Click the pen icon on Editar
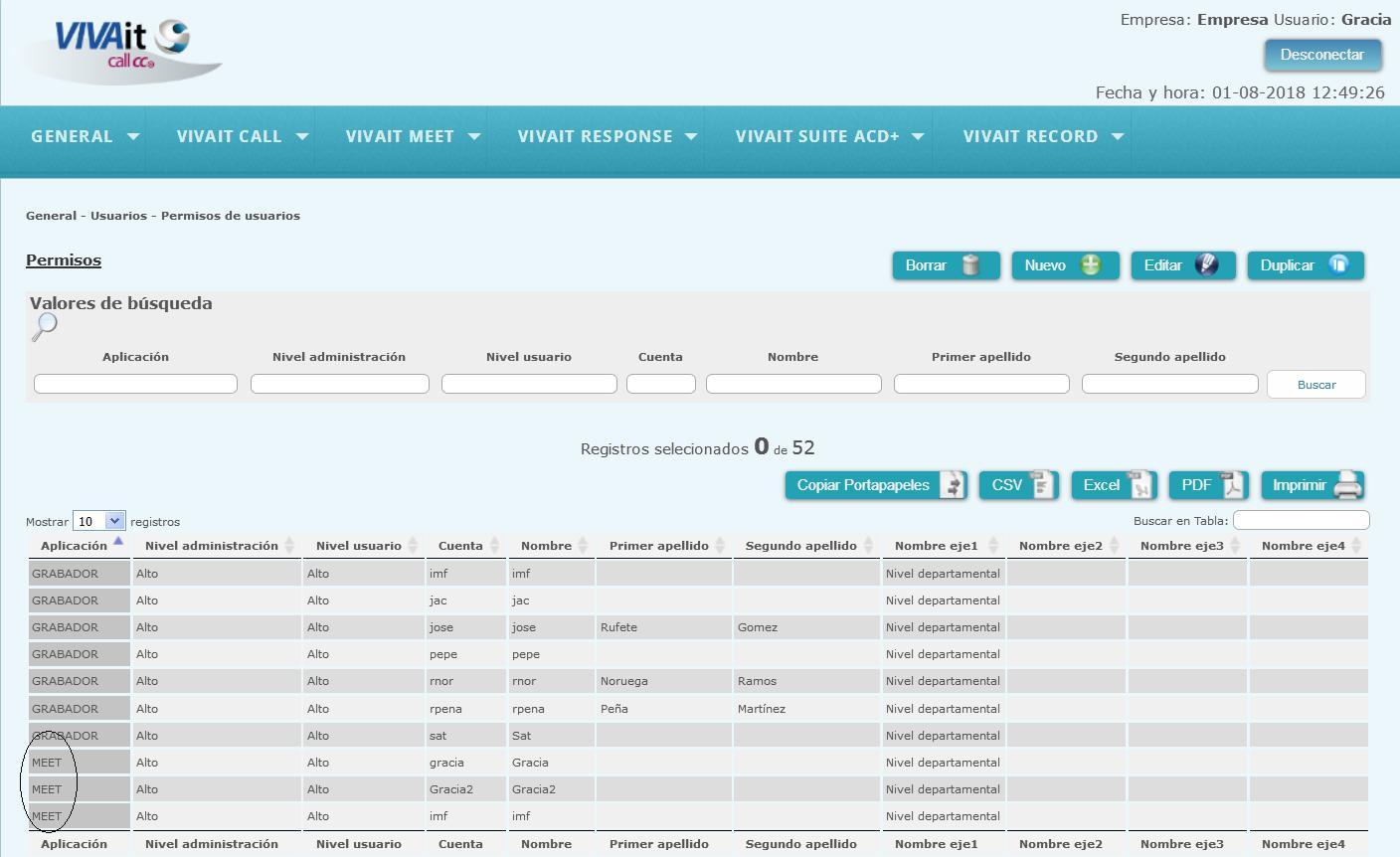 [x=1206, y=265]
